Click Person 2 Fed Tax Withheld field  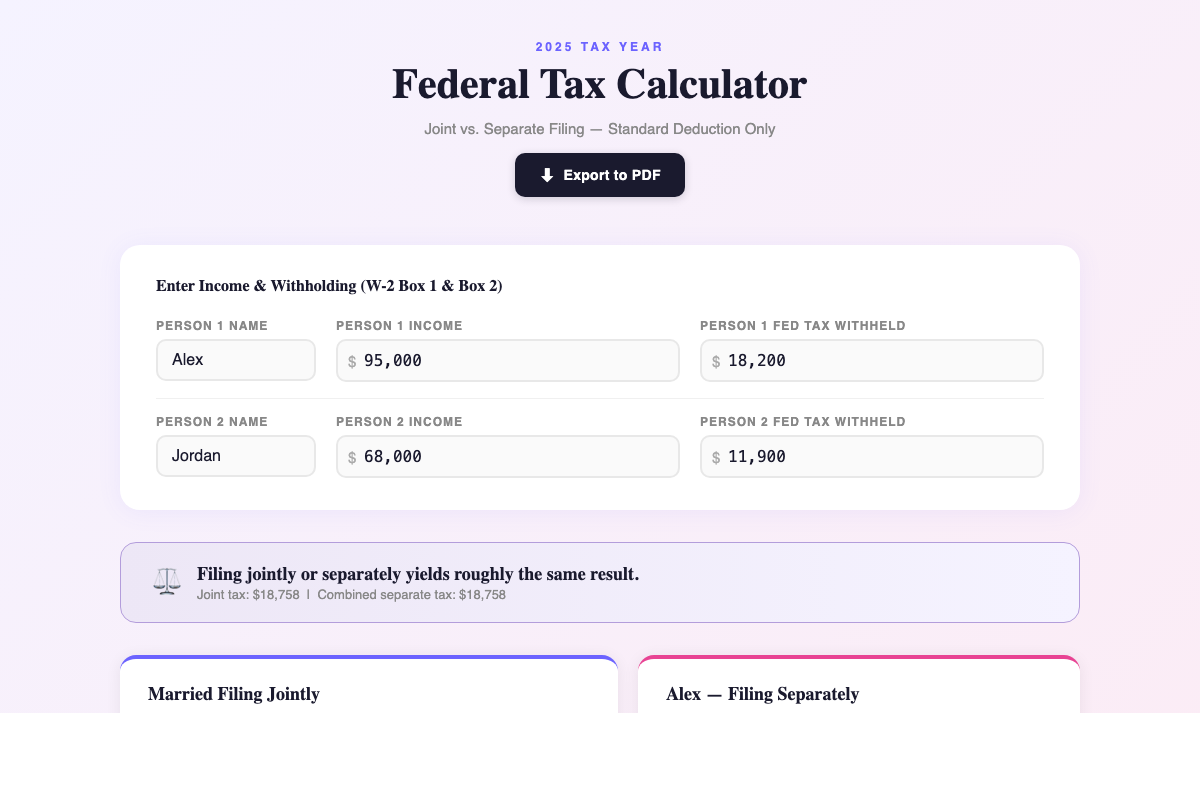tap(871, 456)
